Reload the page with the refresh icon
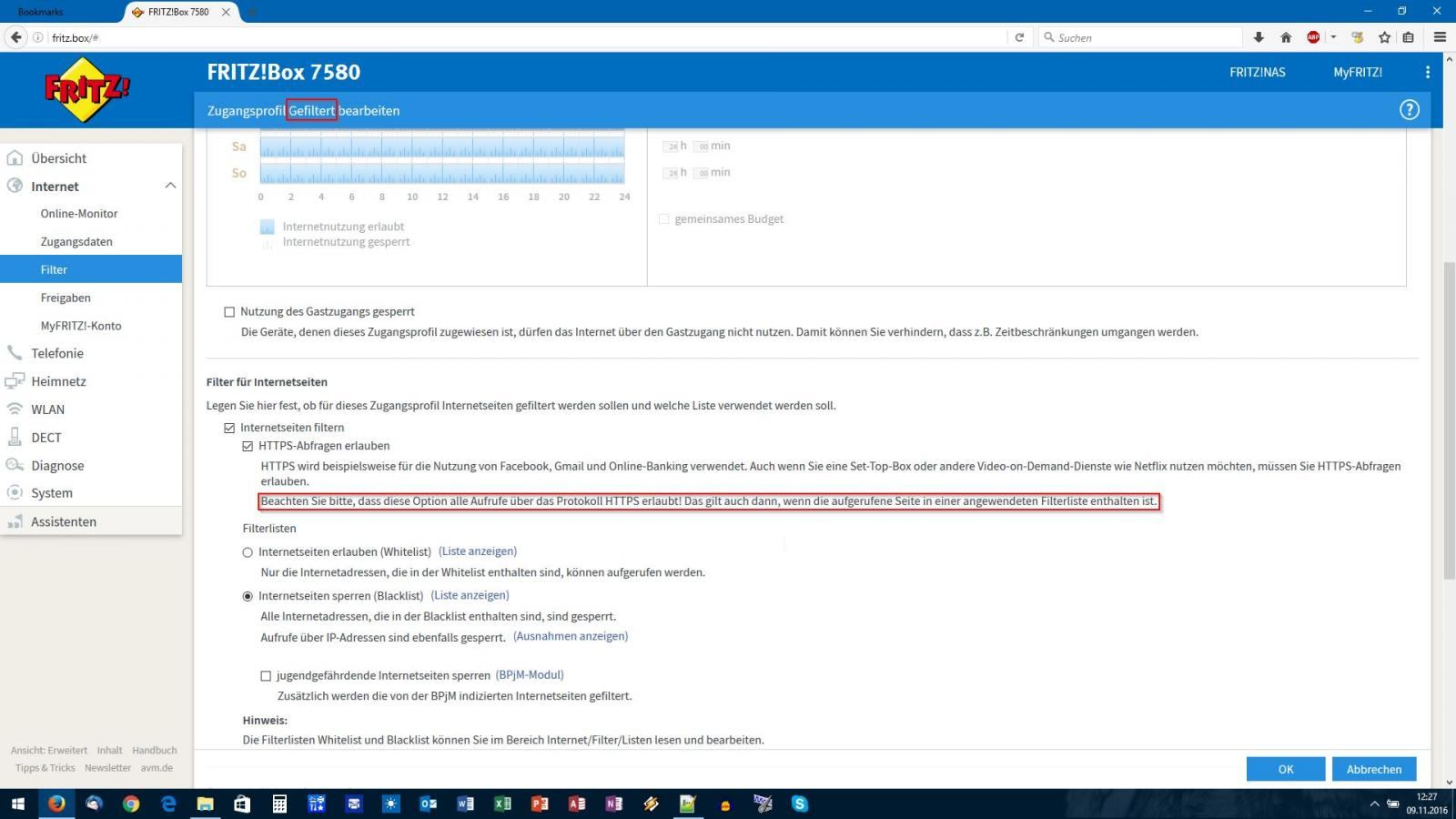1456x819 pixels. pyautogui.click(x=1019, y=37)
